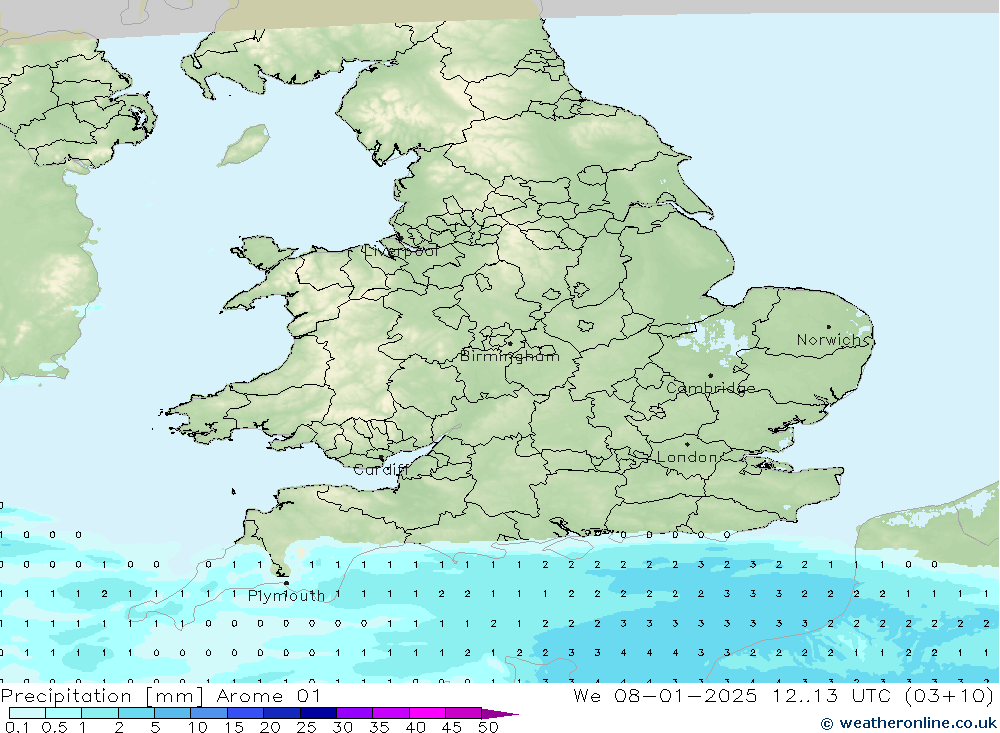1000x733 pixels.
Task: Pick the legend swatch between 10 and 15
Action: [x=209, y=713]
